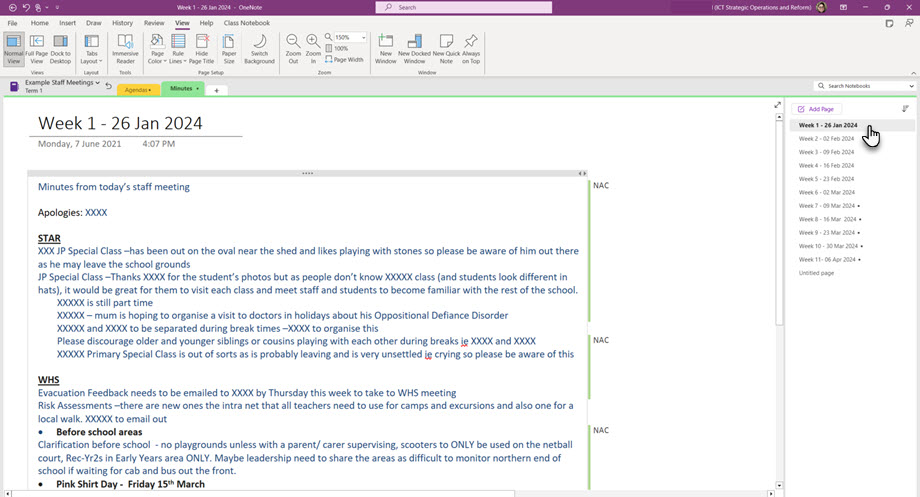The height and width of the screenshot is (497, 920).
Task: Expand the page with the diagonal arrows icon
Action: 777,105
